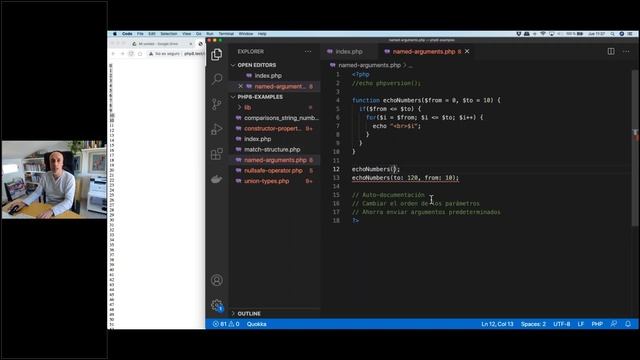Open the View menu
The height and width of the screenshot is (360, 640).
[x=187, y=34]
